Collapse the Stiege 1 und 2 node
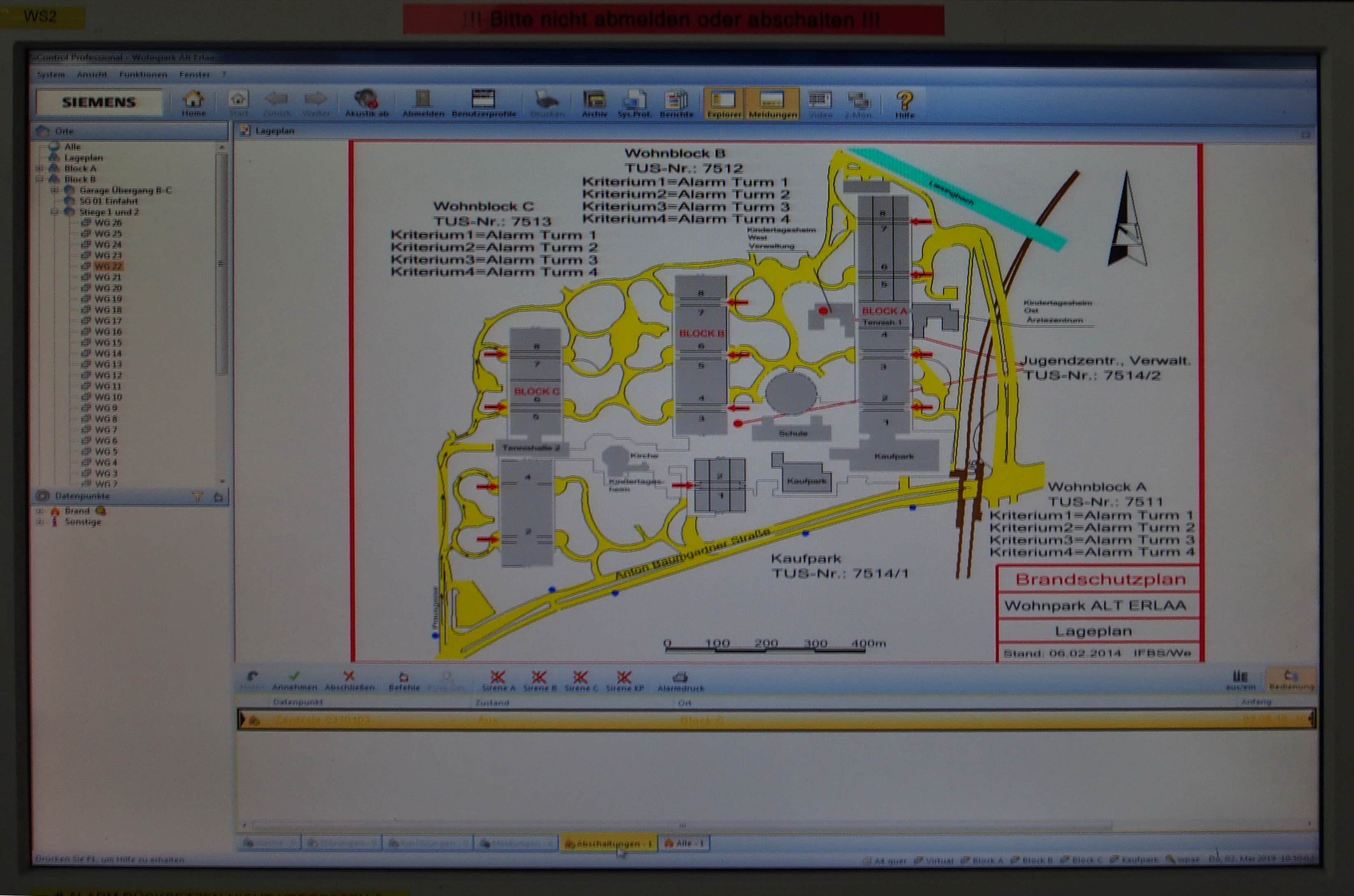The width and height of the screenshot is (1354, 896). tap(54, 212)
